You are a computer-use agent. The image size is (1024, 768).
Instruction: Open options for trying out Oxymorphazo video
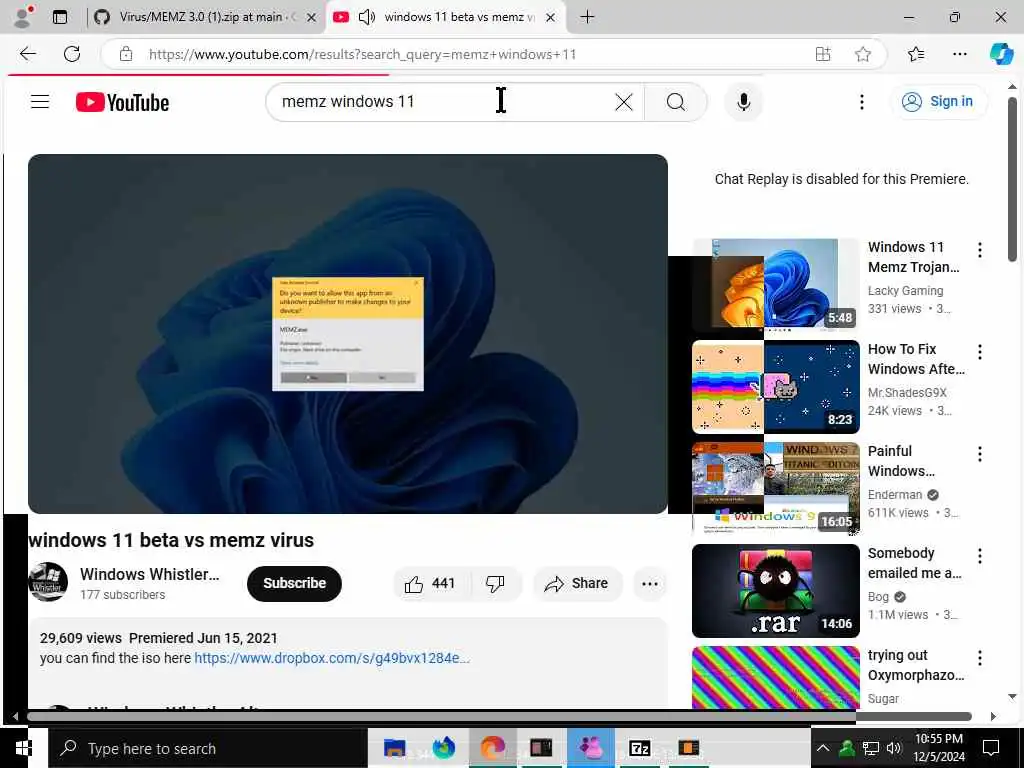point(980,658)
